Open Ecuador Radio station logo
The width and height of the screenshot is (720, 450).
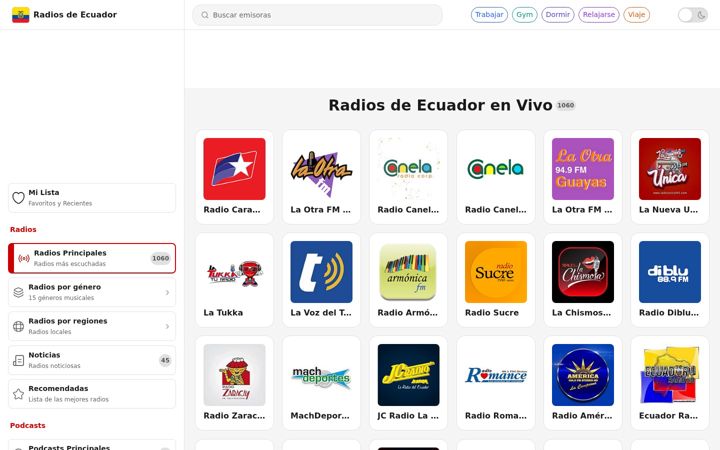[669, 375]
